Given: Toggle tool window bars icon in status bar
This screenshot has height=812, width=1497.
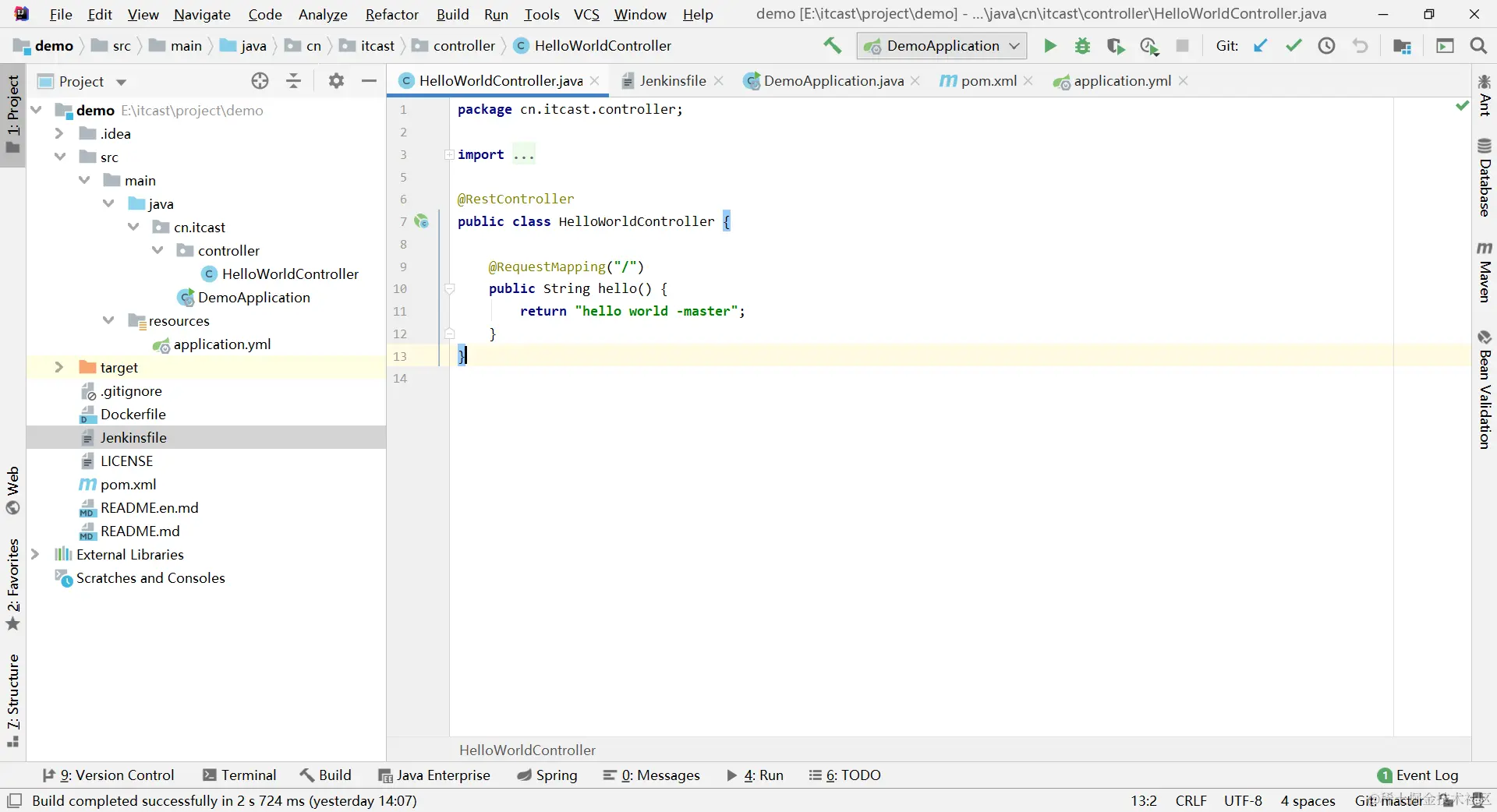Looking at the screenshot, I should pyautogui.click(x=14, y=800).
